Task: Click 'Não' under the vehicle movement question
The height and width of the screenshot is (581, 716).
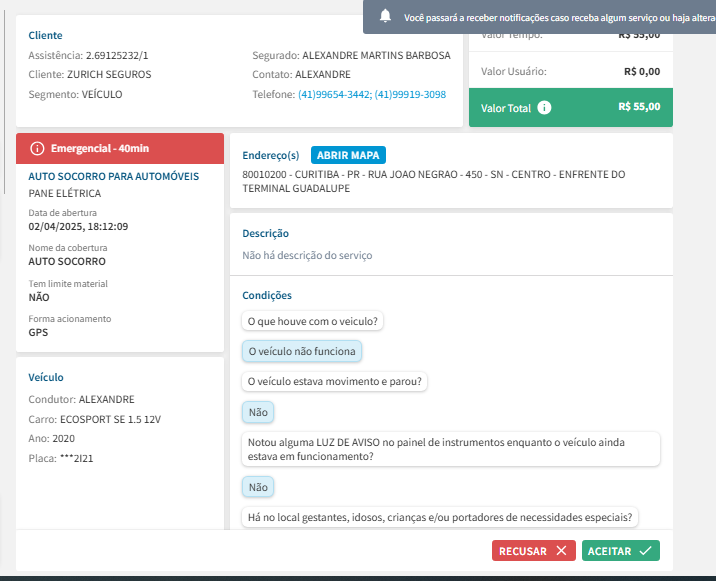Action: tap(258, 412)
